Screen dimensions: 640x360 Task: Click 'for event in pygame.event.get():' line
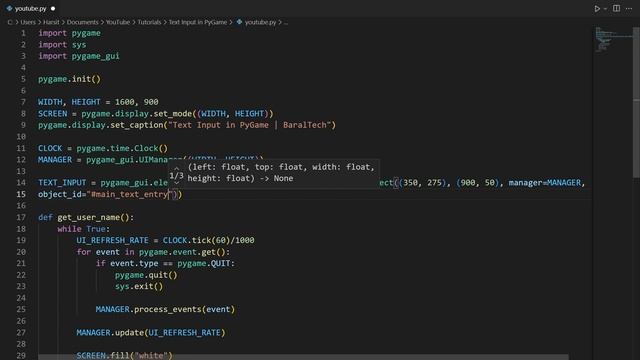pyautogui.click(x=153, y=252)
